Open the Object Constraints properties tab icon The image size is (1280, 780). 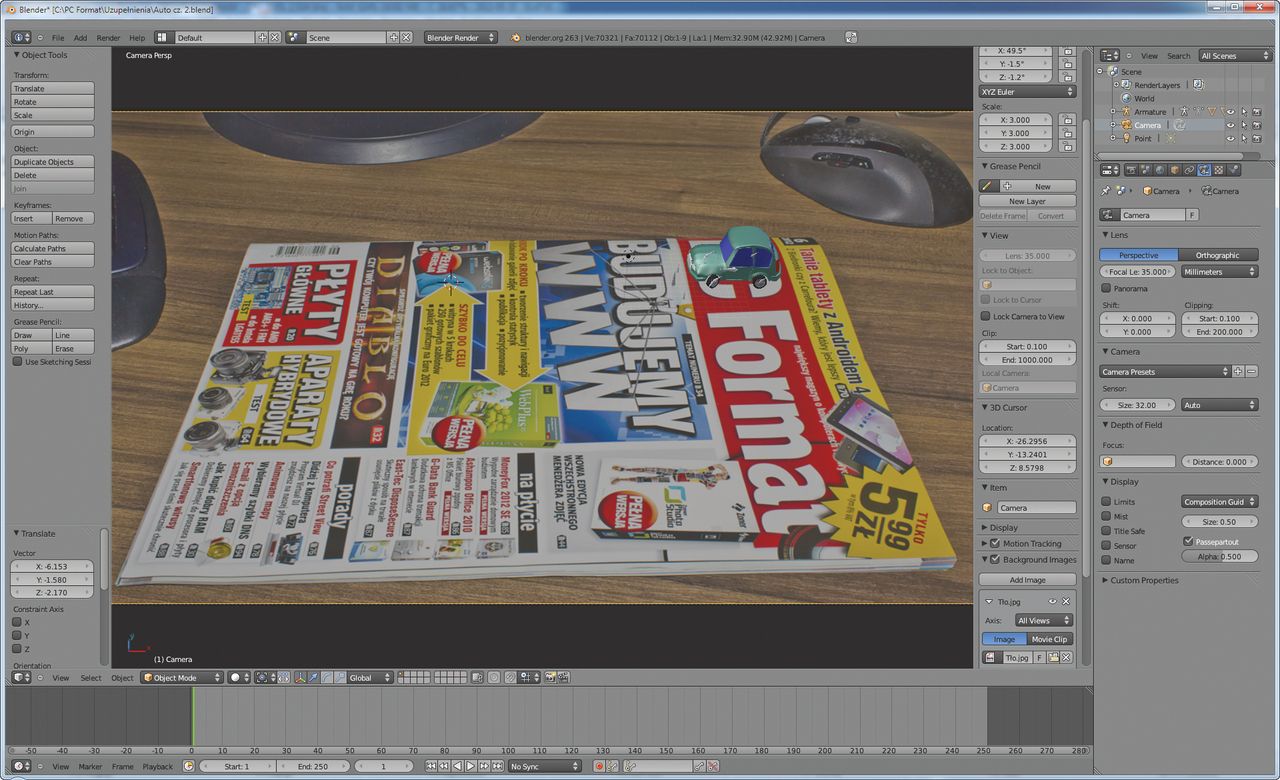click(x=1189, y=170)
